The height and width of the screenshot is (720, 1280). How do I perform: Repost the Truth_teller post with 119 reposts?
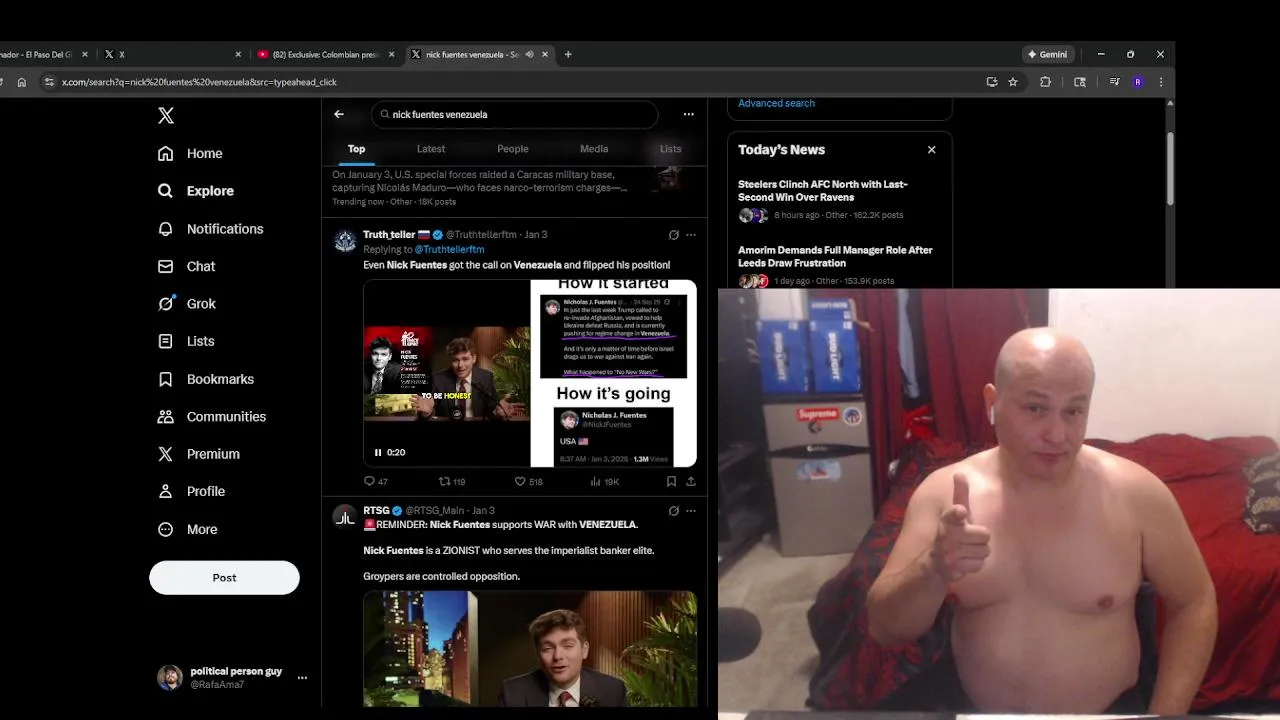(452, 481)
